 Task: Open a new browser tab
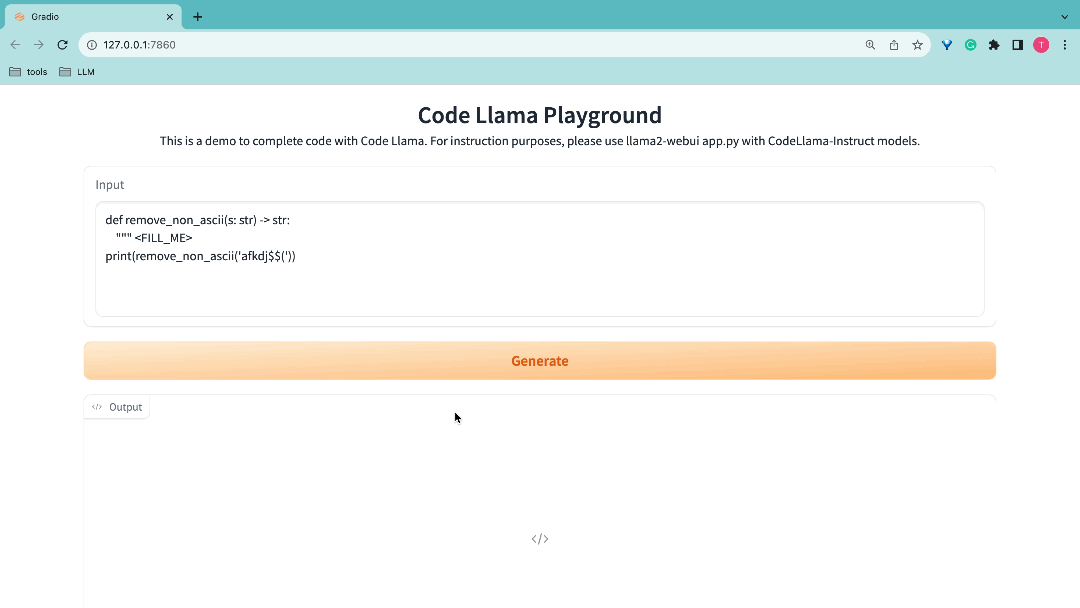(198, 17)
